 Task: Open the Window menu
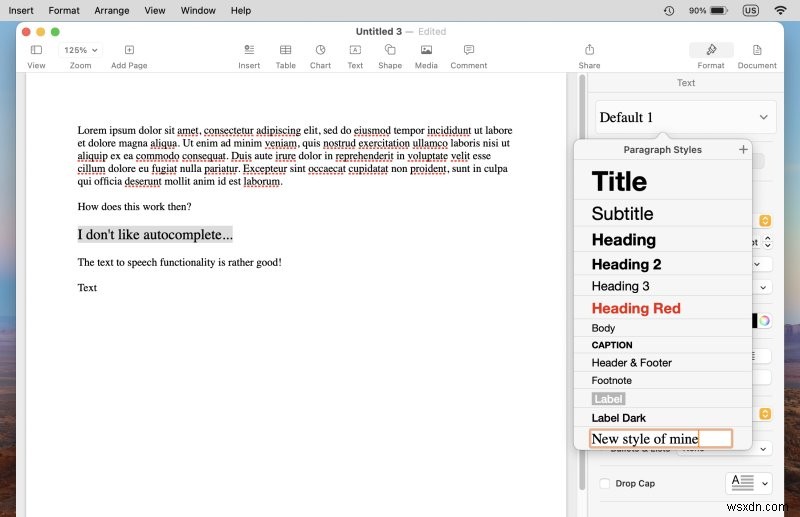[x=198, y=10]
